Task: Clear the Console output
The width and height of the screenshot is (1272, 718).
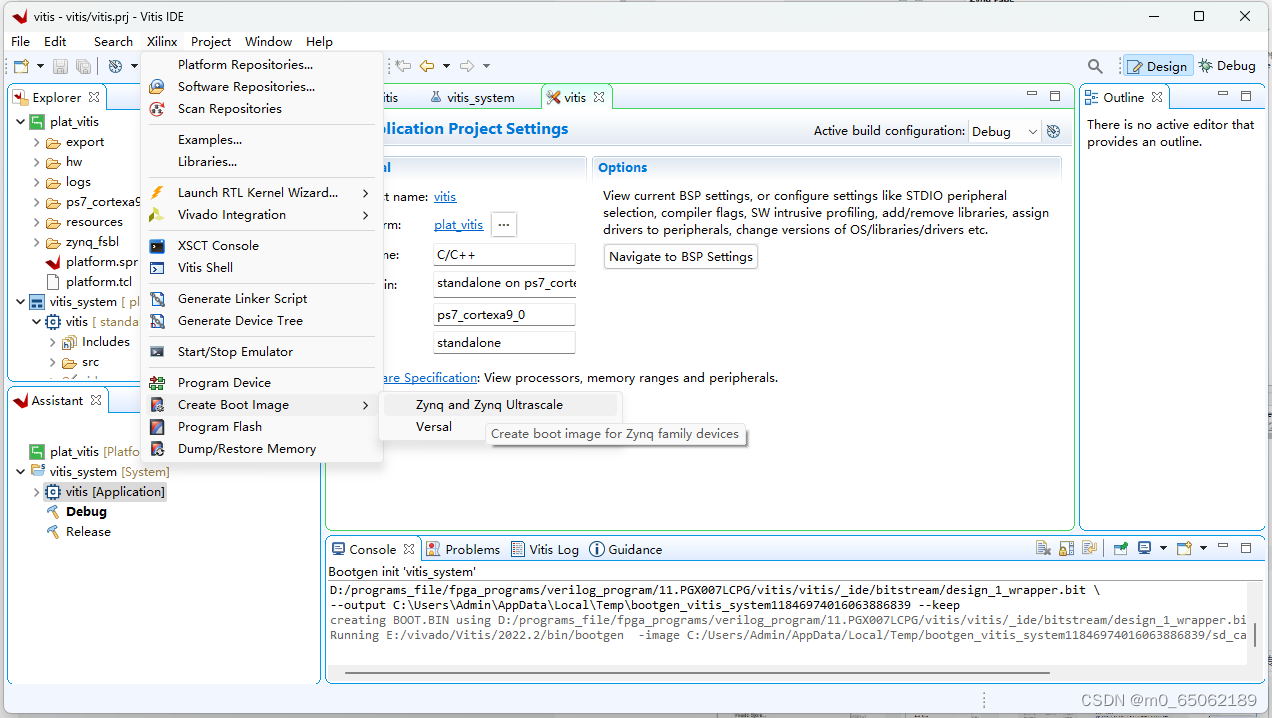Action: tap(1043, 548)
